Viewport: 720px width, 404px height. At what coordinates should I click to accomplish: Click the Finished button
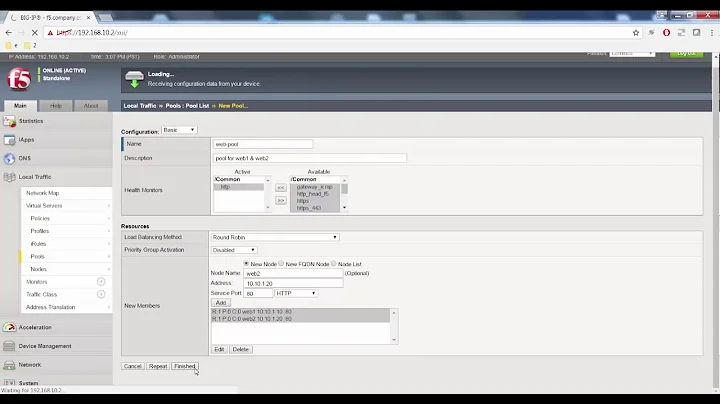(185, 366)
